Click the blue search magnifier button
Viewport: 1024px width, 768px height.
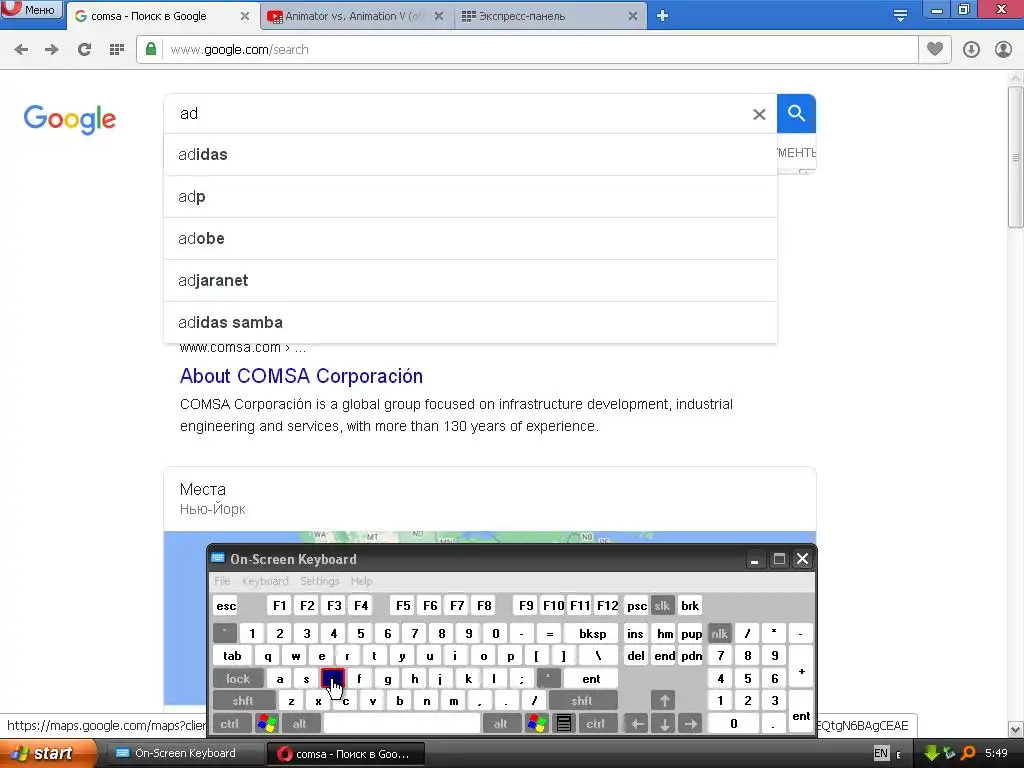click(x=796, y=114)
